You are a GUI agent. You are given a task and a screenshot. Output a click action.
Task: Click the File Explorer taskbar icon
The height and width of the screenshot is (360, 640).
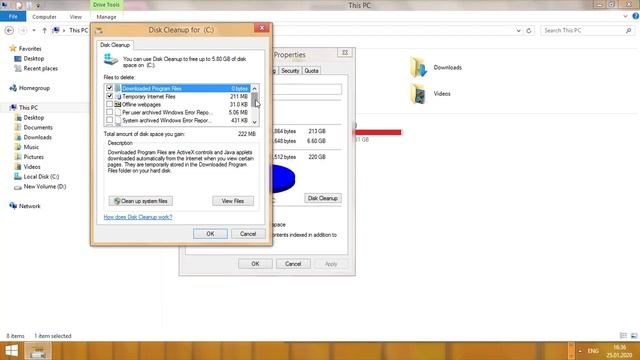pos(38,351)
